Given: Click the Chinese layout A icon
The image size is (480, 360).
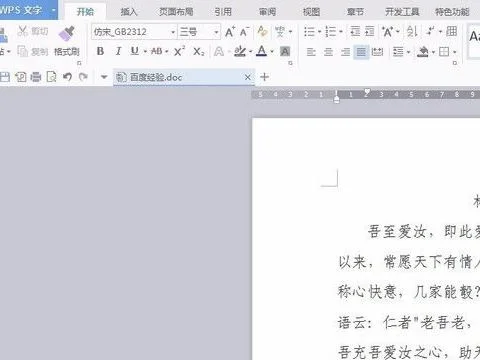Looking at the screenshot, I should point(387,32).
